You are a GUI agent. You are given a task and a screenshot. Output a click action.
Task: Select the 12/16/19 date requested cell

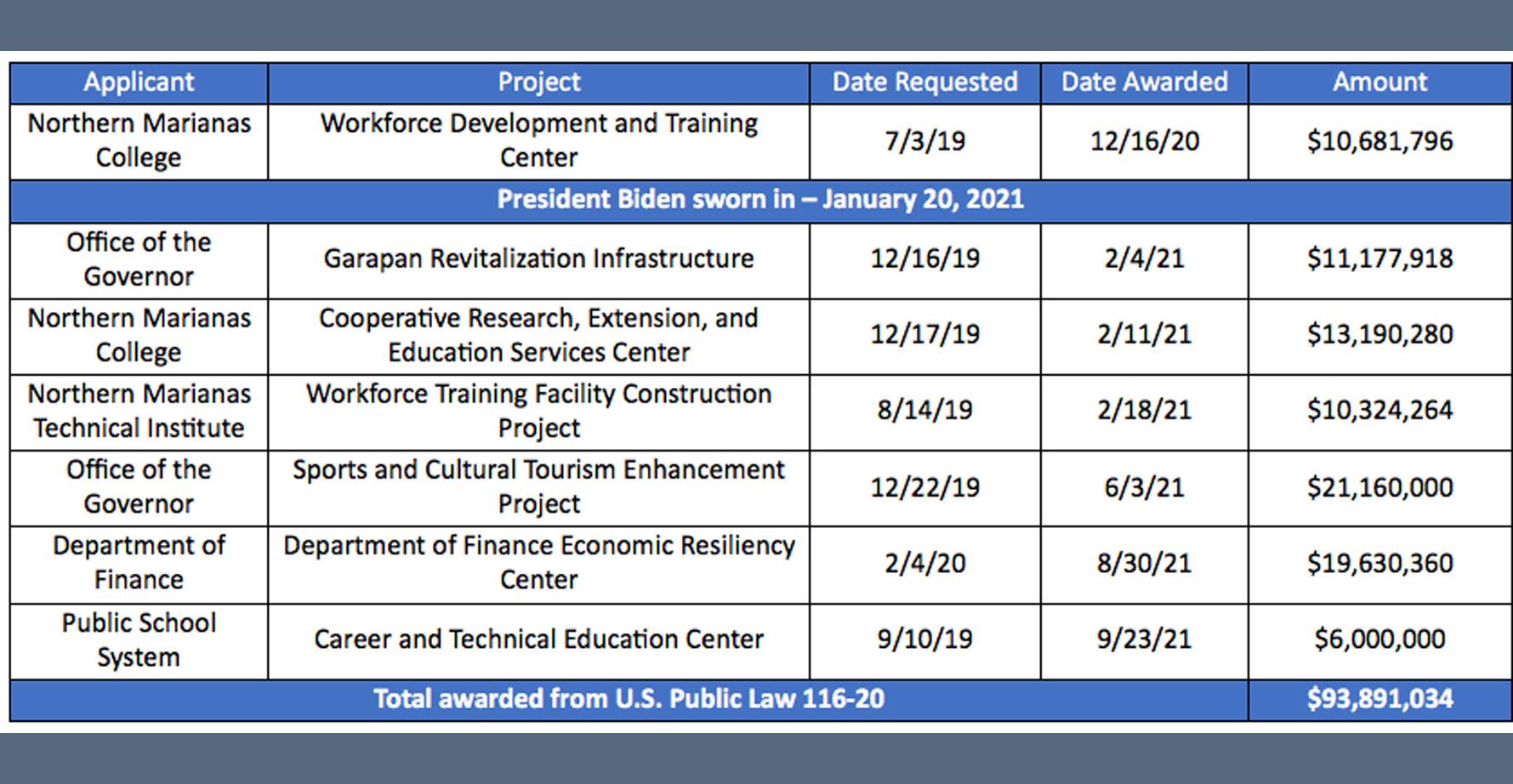(924, 260)
